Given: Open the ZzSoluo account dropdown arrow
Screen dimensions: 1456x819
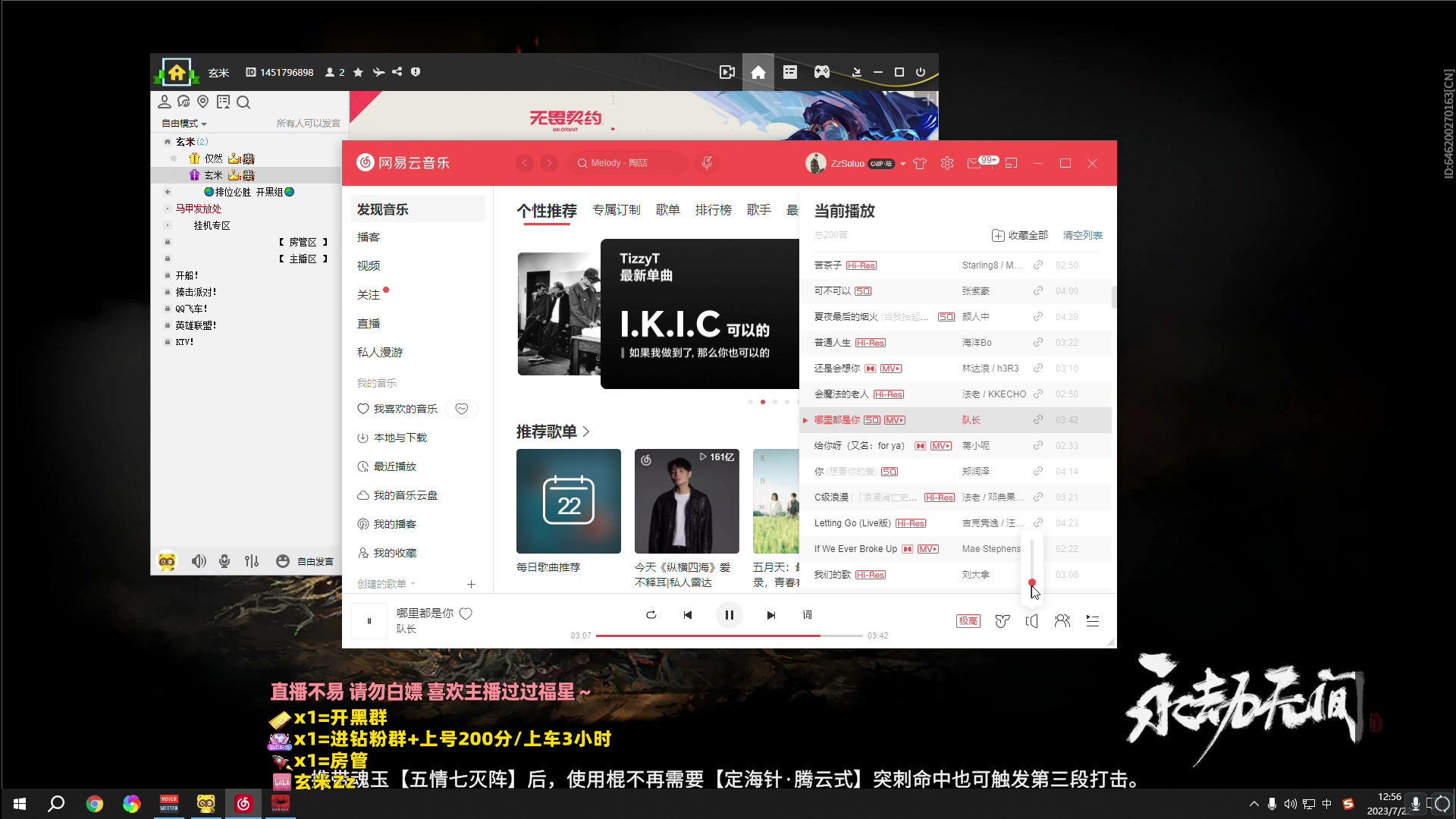Looking at the screenshot, I should 903,164.
